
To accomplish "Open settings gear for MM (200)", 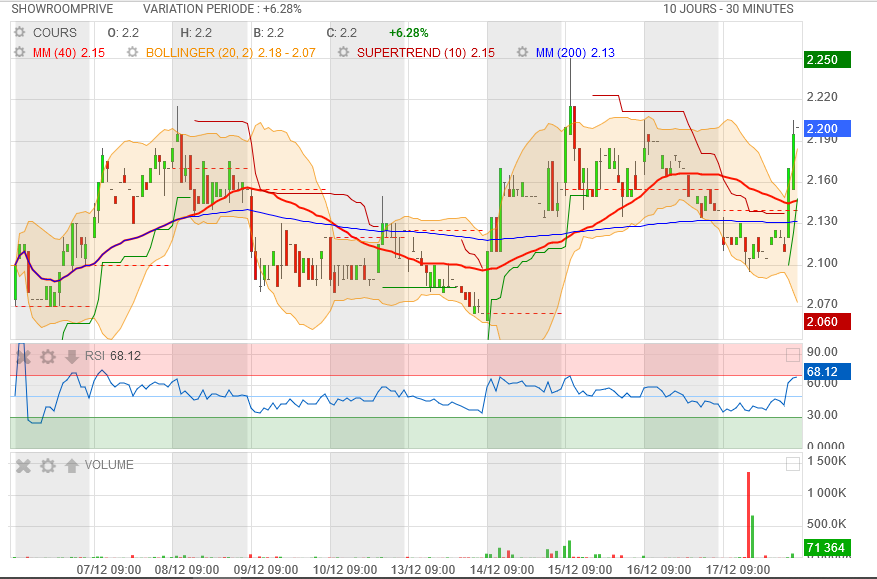I will (x=522, y=52).
